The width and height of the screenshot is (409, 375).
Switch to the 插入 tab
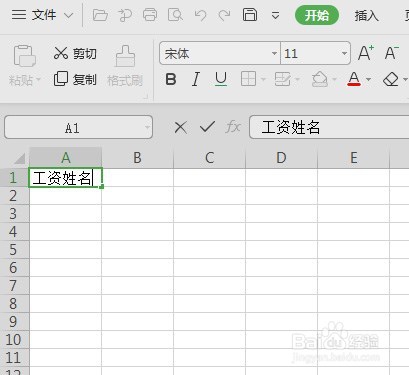click(366, 15)
